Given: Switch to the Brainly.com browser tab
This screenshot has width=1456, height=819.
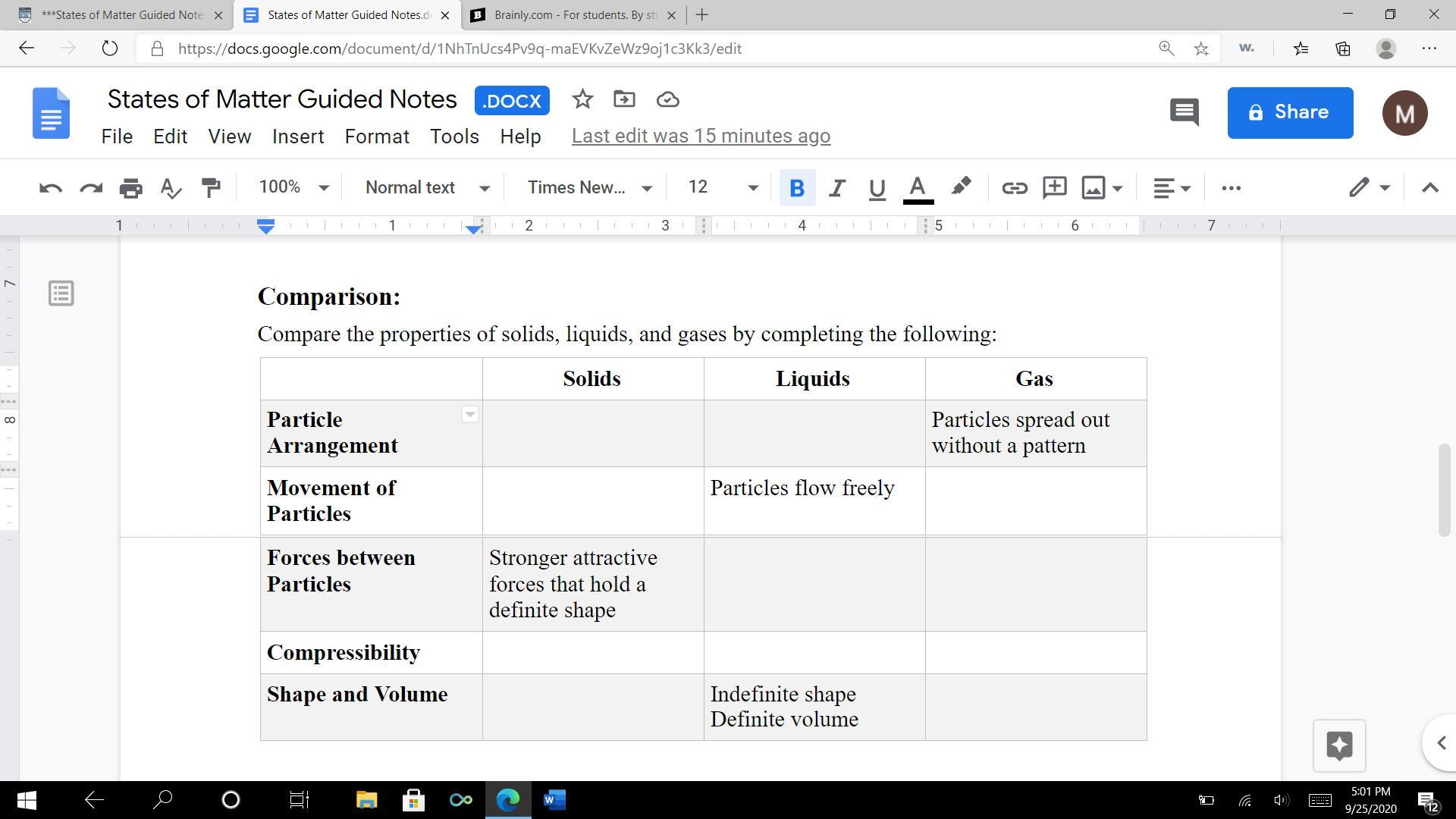Looking at the screenshot, I should 573,15.
